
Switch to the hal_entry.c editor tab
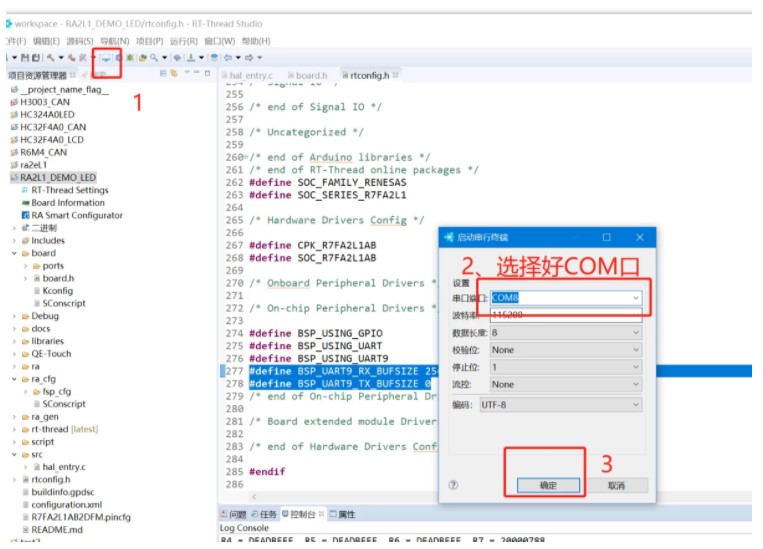247,75
